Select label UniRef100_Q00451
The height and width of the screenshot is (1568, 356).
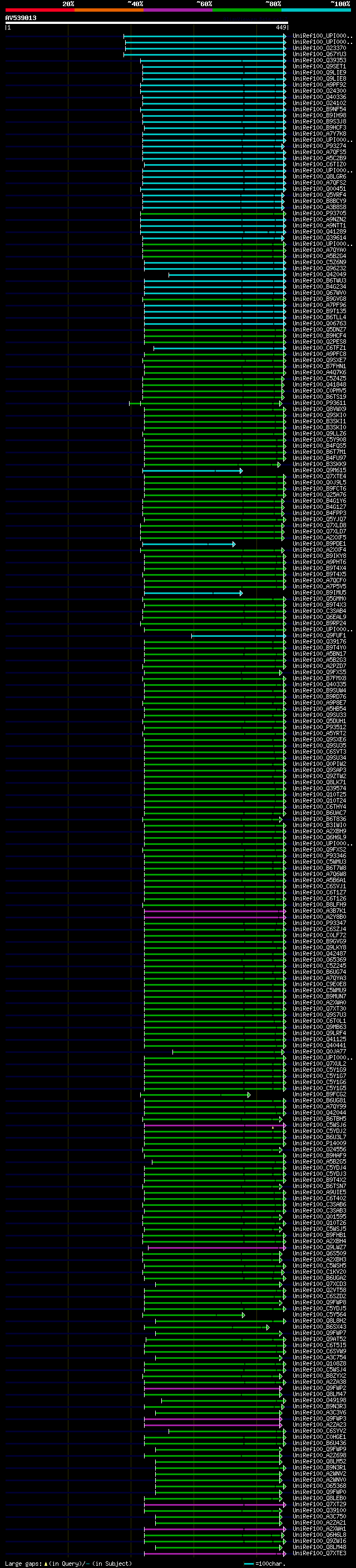pyautogui.click(x=319, y=189)
